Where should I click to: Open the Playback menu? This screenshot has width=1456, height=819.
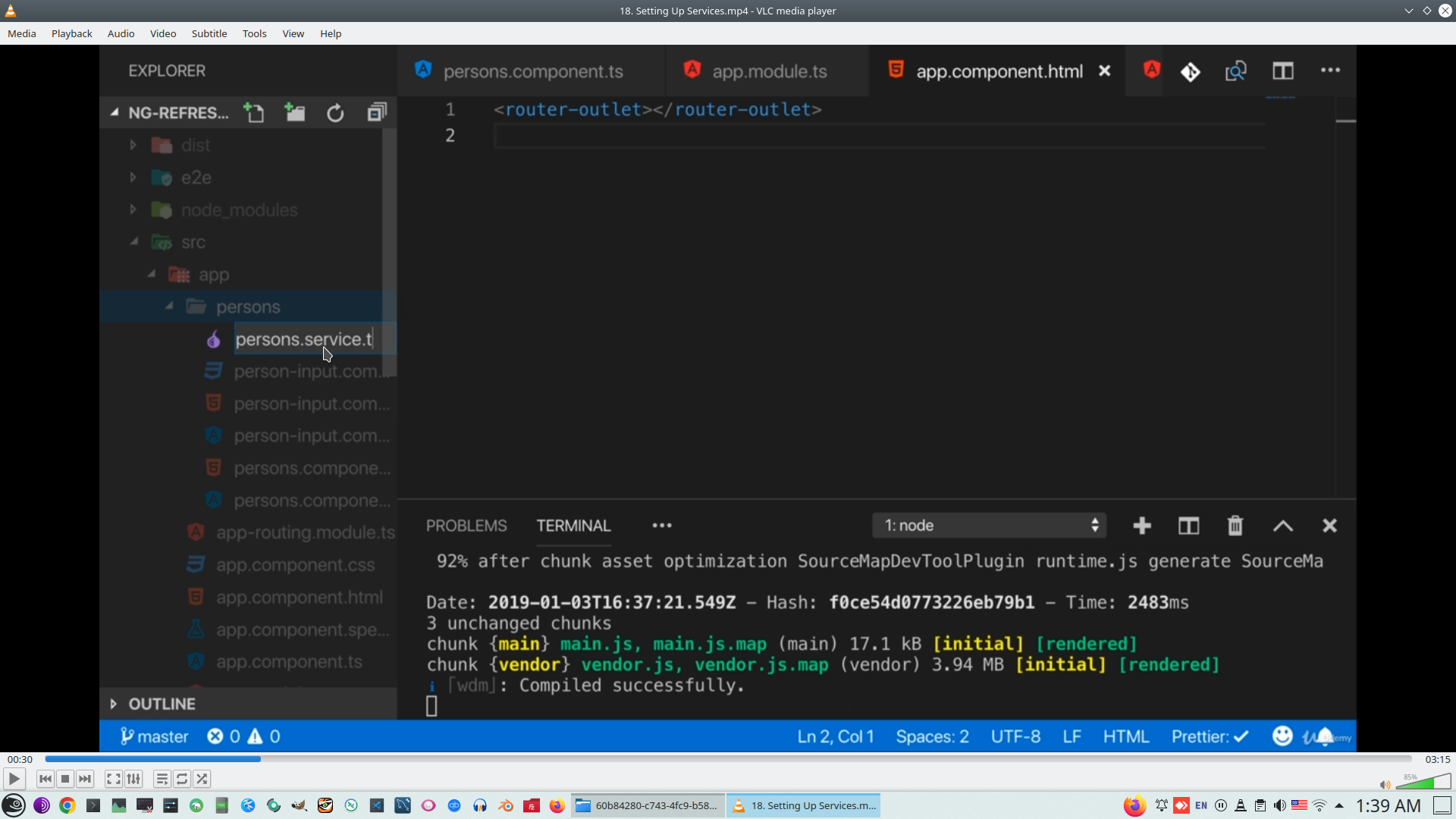coord(71,33)
